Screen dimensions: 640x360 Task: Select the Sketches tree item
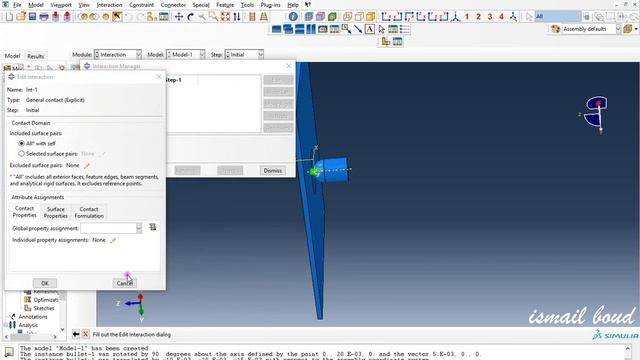[43, 308]
